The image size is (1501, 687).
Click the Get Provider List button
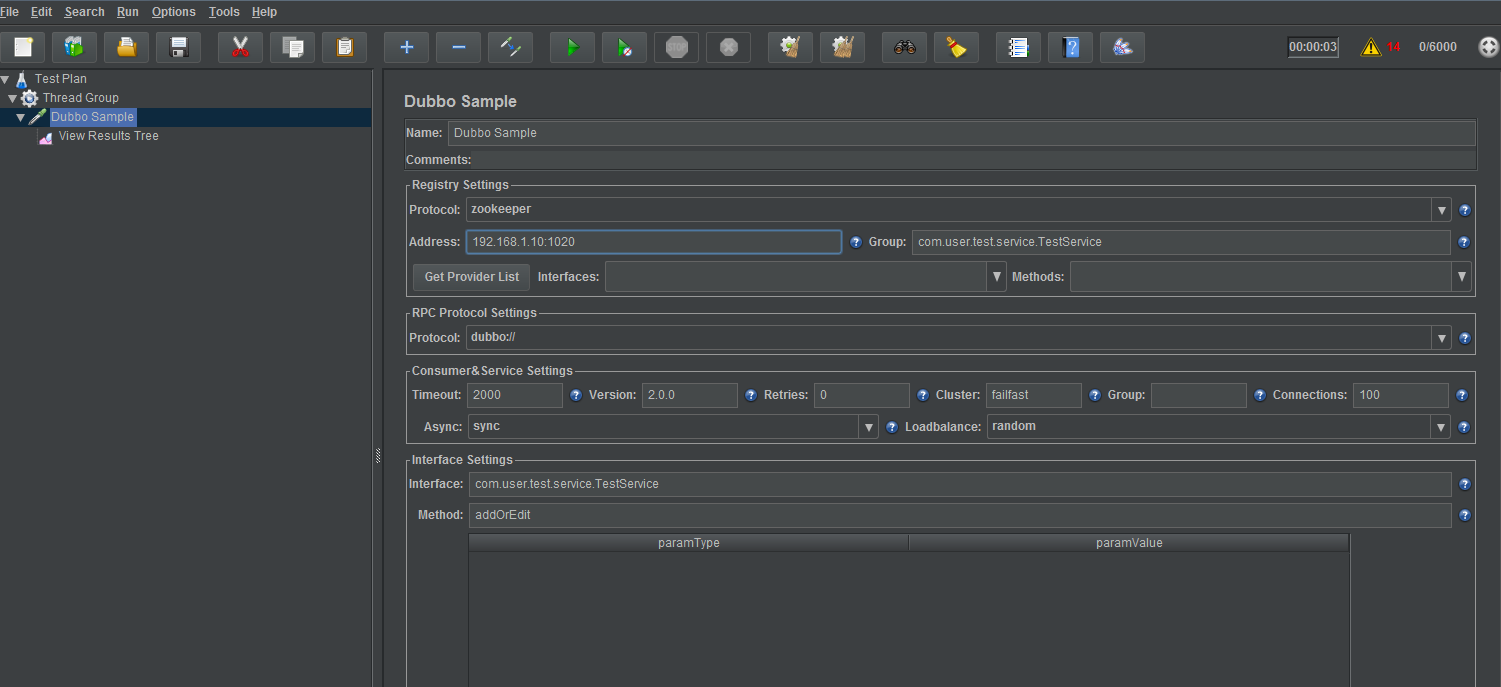[471, 277]
